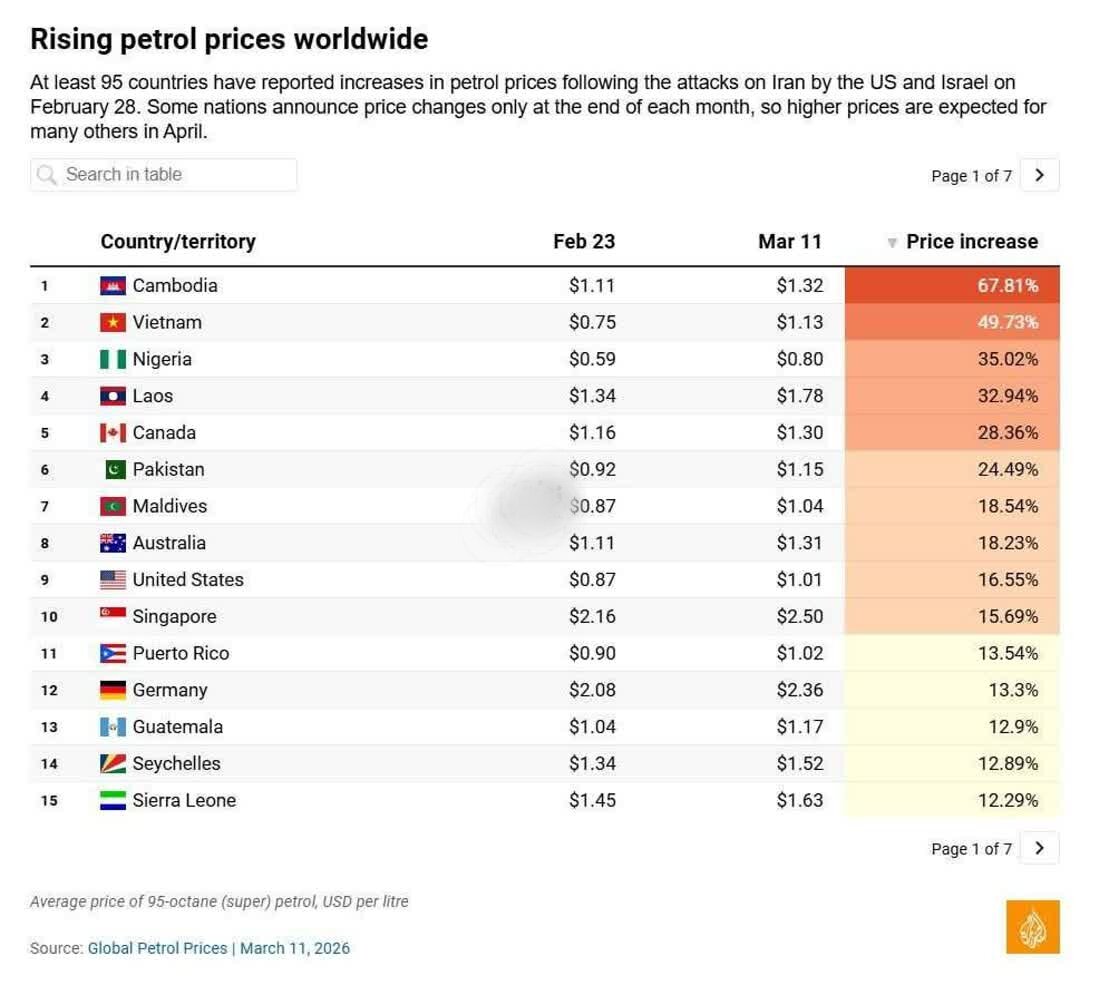Select the Singapore country name
The height and width of the screenshot is (995, 1109).
[x=175, y=617]
